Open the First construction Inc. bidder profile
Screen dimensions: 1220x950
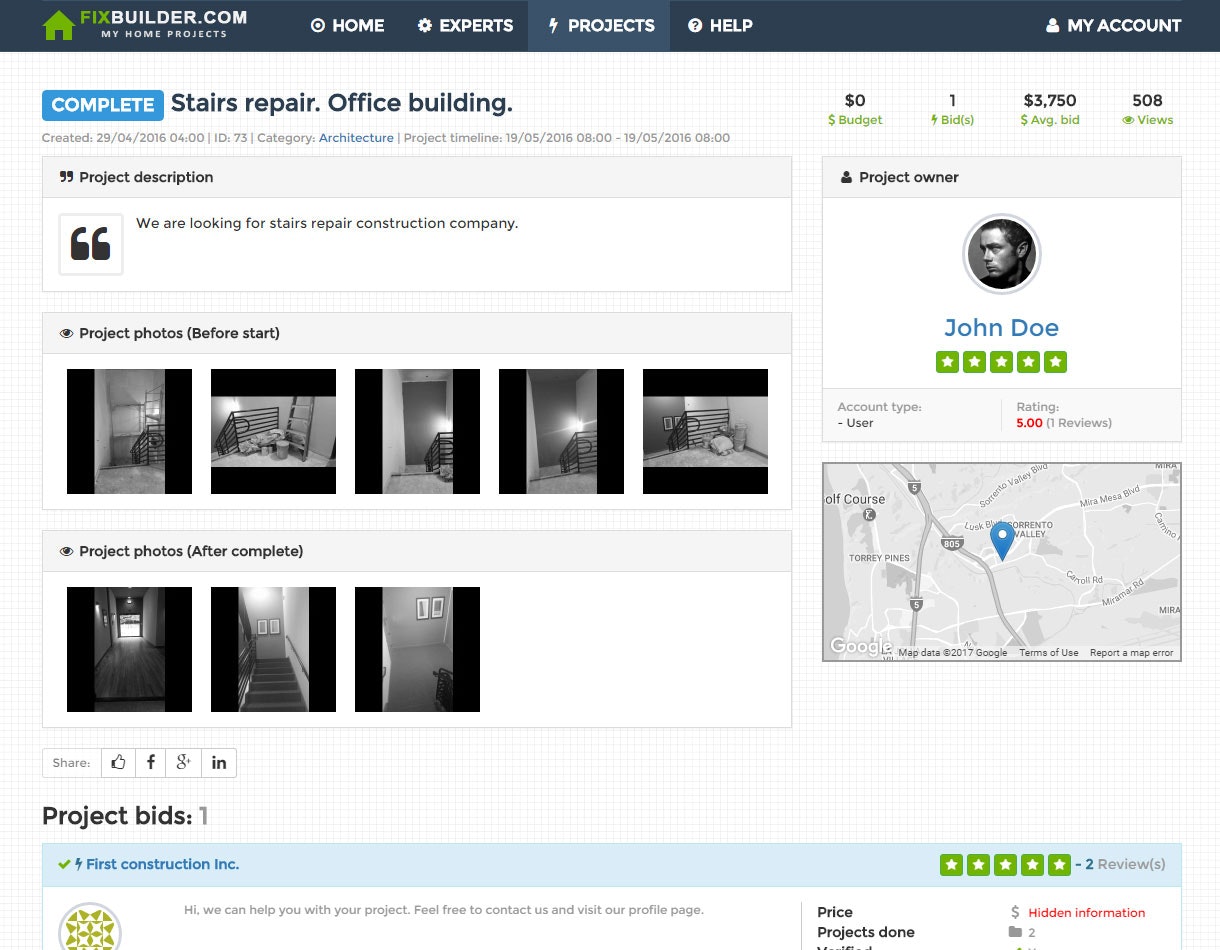[x=162, y=864]
